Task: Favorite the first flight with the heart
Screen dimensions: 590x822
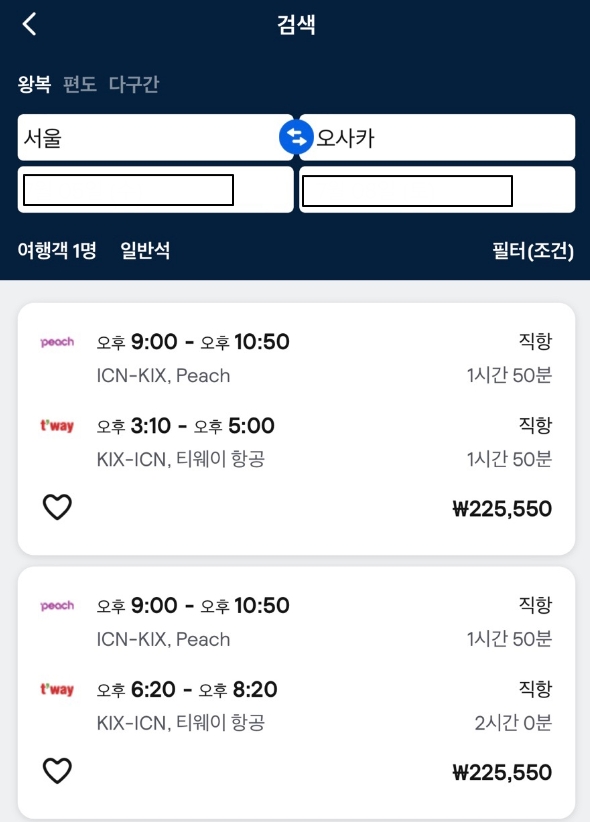Action: [58, 507]
